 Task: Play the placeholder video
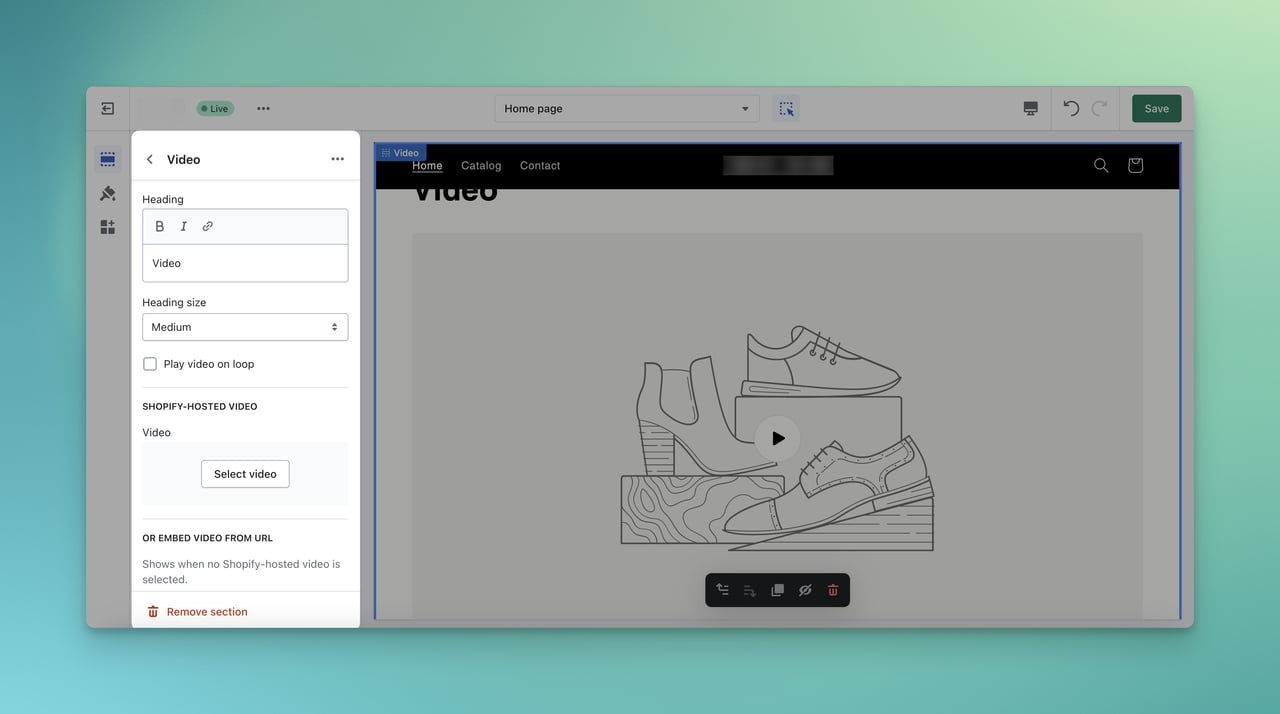pos(778,438)
